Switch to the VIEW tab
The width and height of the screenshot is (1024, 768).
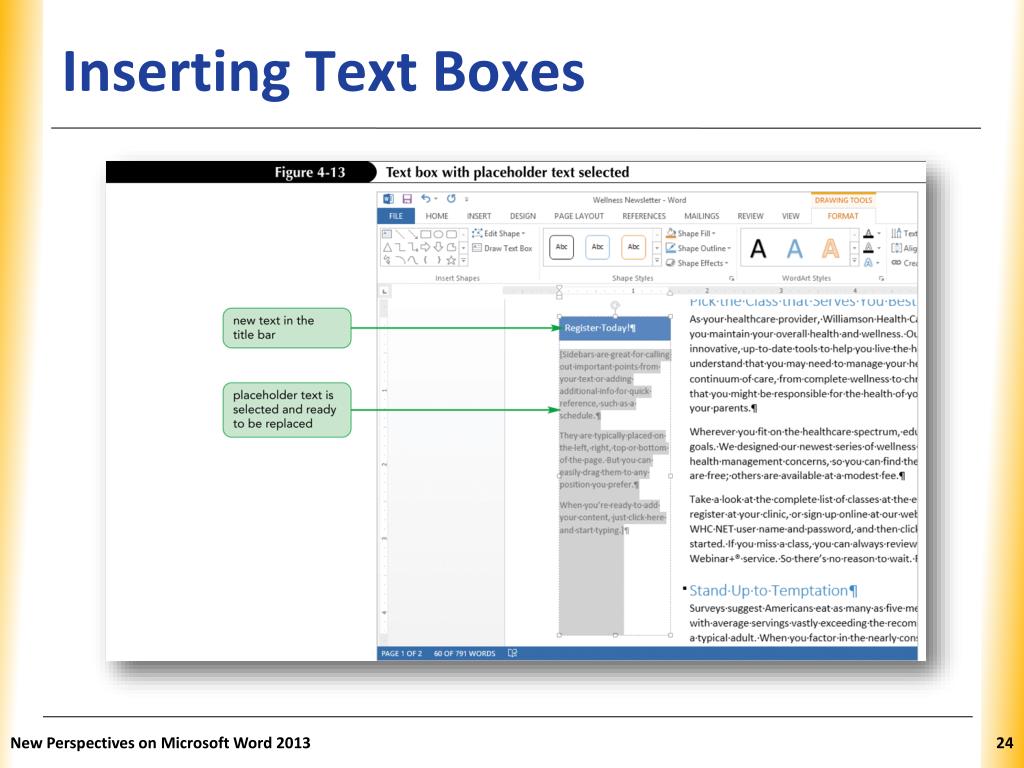[x=790, y=216]
